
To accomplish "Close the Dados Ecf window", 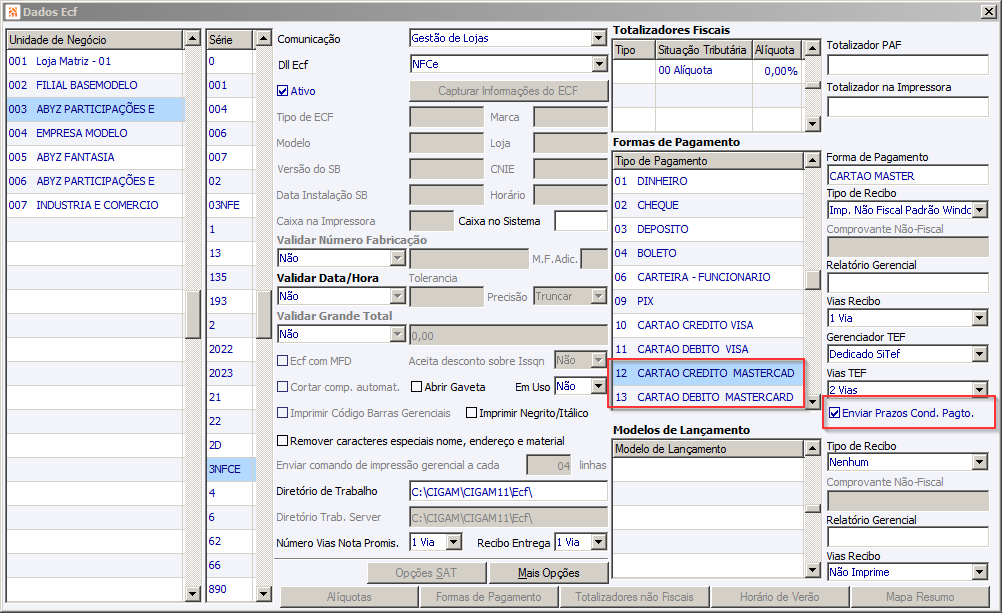I will coord(987,12).
